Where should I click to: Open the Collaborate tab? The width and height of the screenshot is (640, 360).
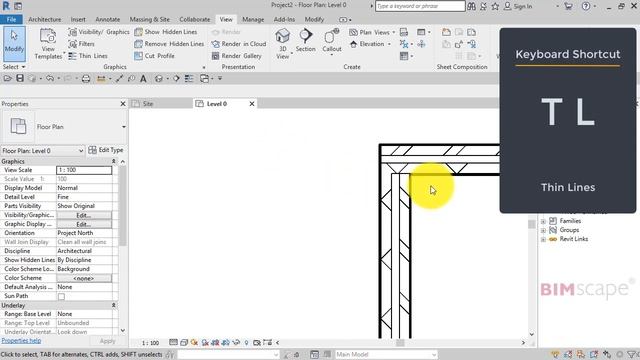click(x=195, y=19)
